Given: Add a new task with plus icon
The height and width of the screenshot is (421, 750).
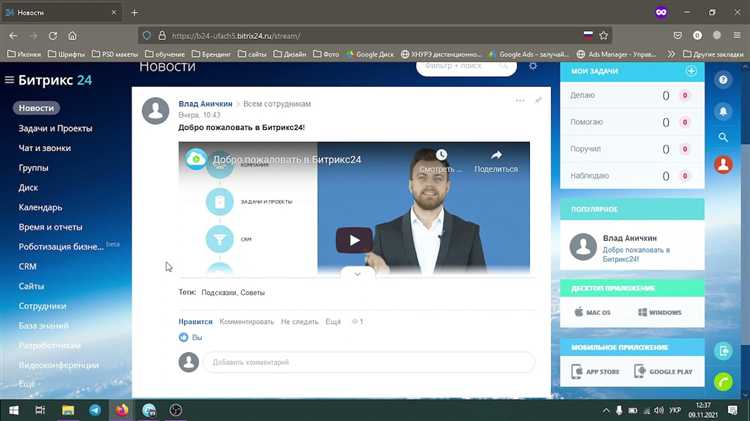Looking at the screenshot, I should pyautogui.click(x=691, y=71).
